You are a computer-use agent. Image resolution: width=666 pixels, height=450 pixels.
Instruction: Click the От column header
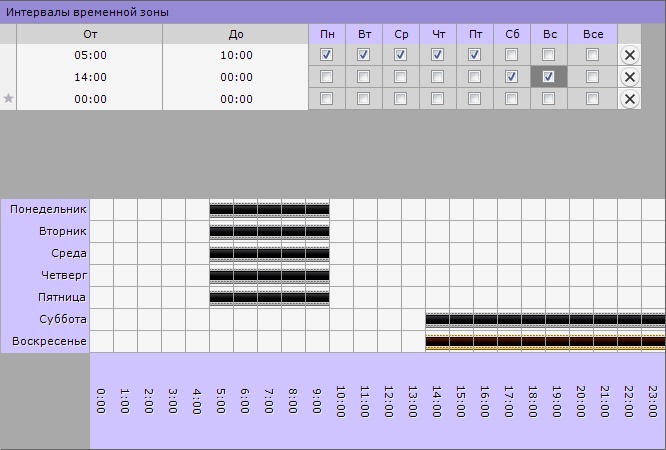click(90, 34)
